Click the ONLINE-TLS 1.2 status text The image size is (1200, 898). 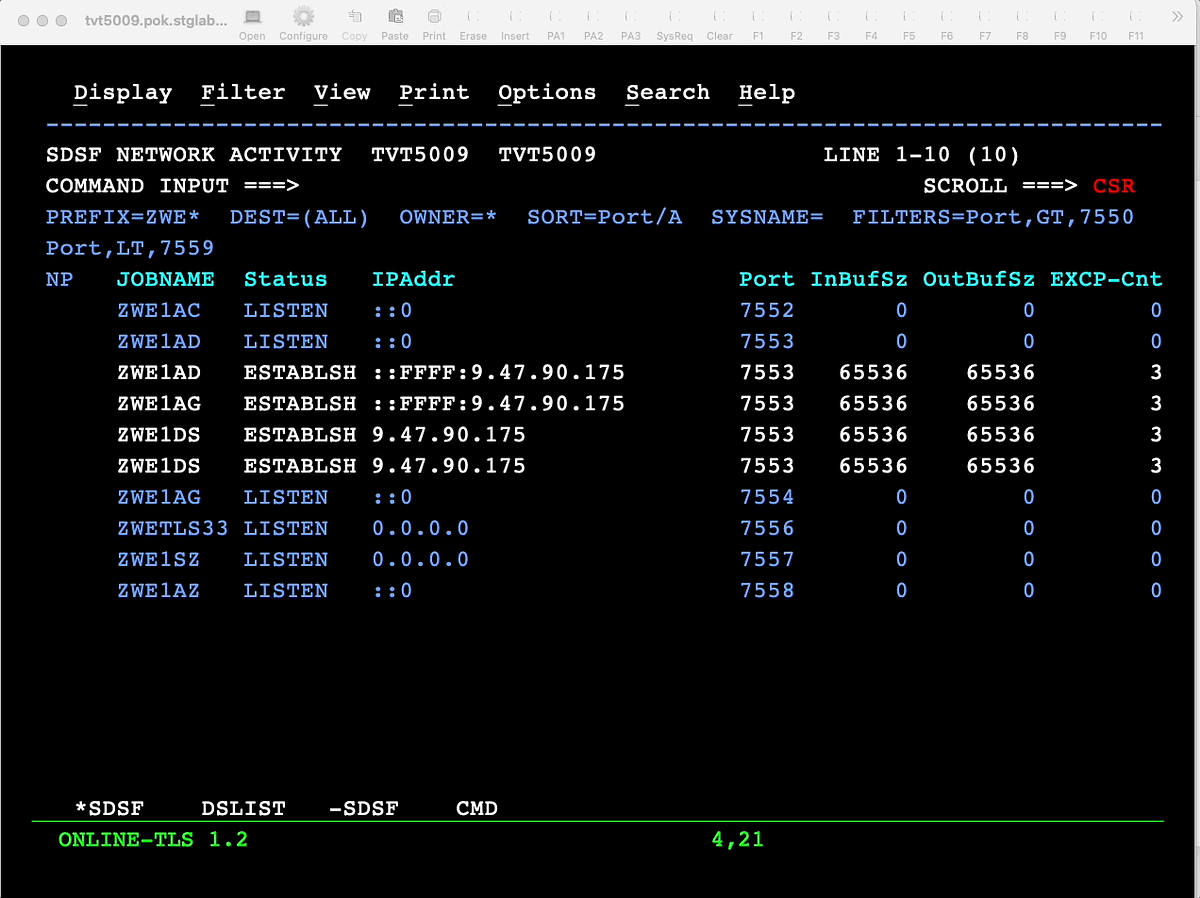(x=153, y=840)
